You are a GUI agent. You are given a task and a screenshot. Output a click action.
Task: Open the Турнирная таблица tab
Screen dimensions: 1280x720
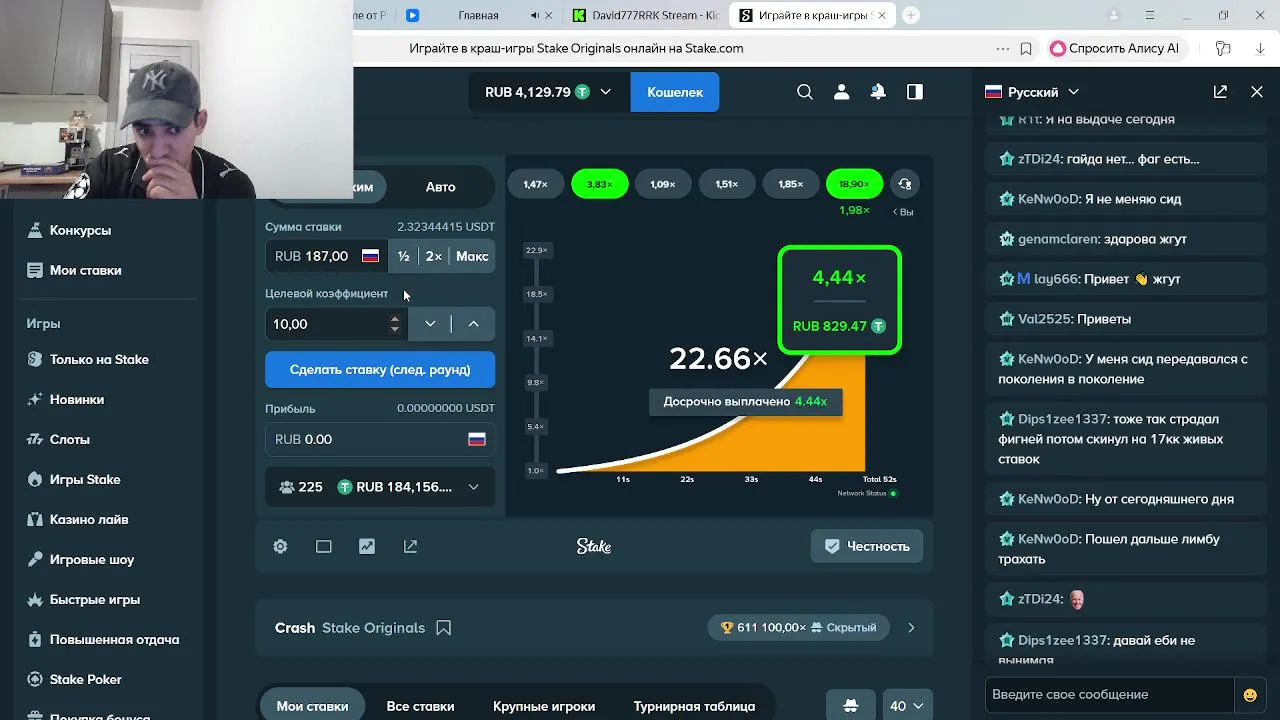click(x=694, y=706)
